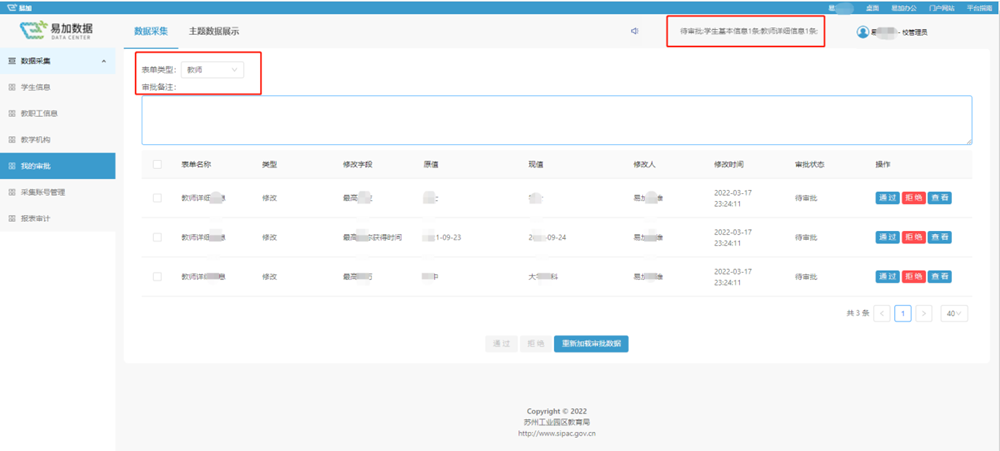Toggle the select-all checkbox in table header
This screenshot has height=451, width=1000.
pyautogui.click(x=158, y=165)
